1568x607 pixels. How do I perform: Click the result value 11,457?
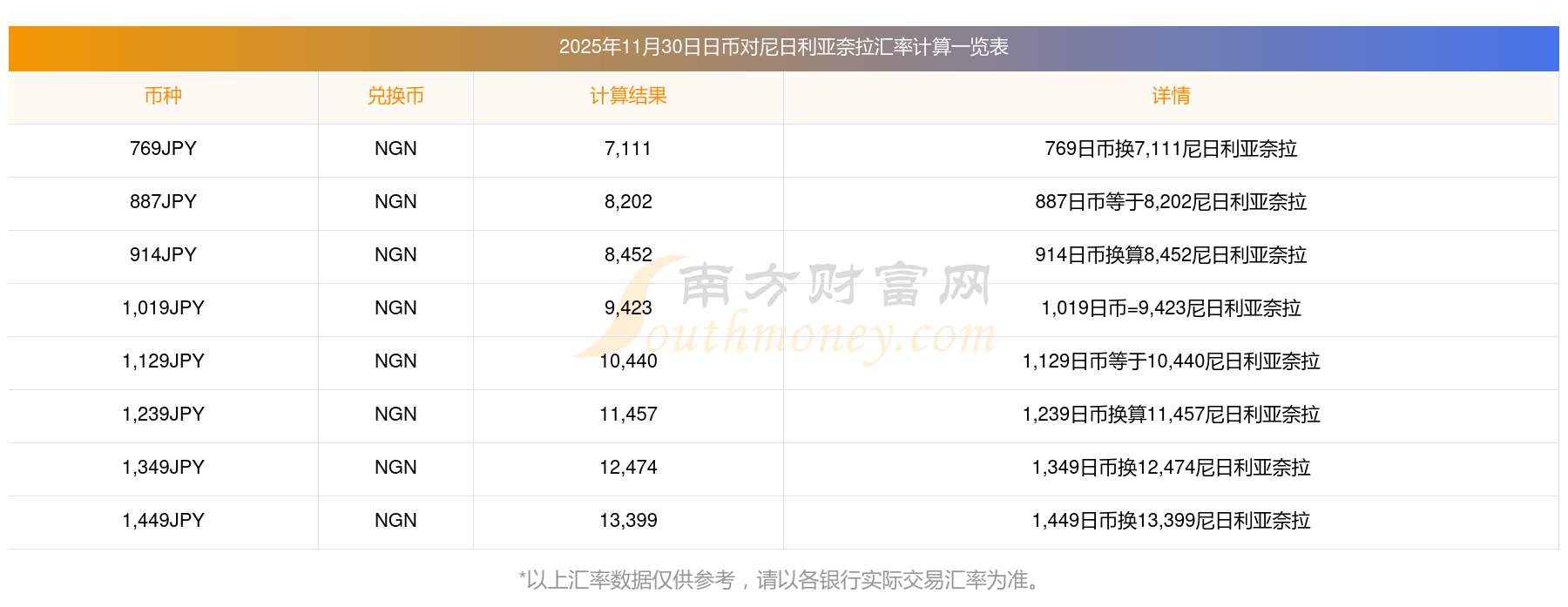pyautogui.click(x=628, y=415)
